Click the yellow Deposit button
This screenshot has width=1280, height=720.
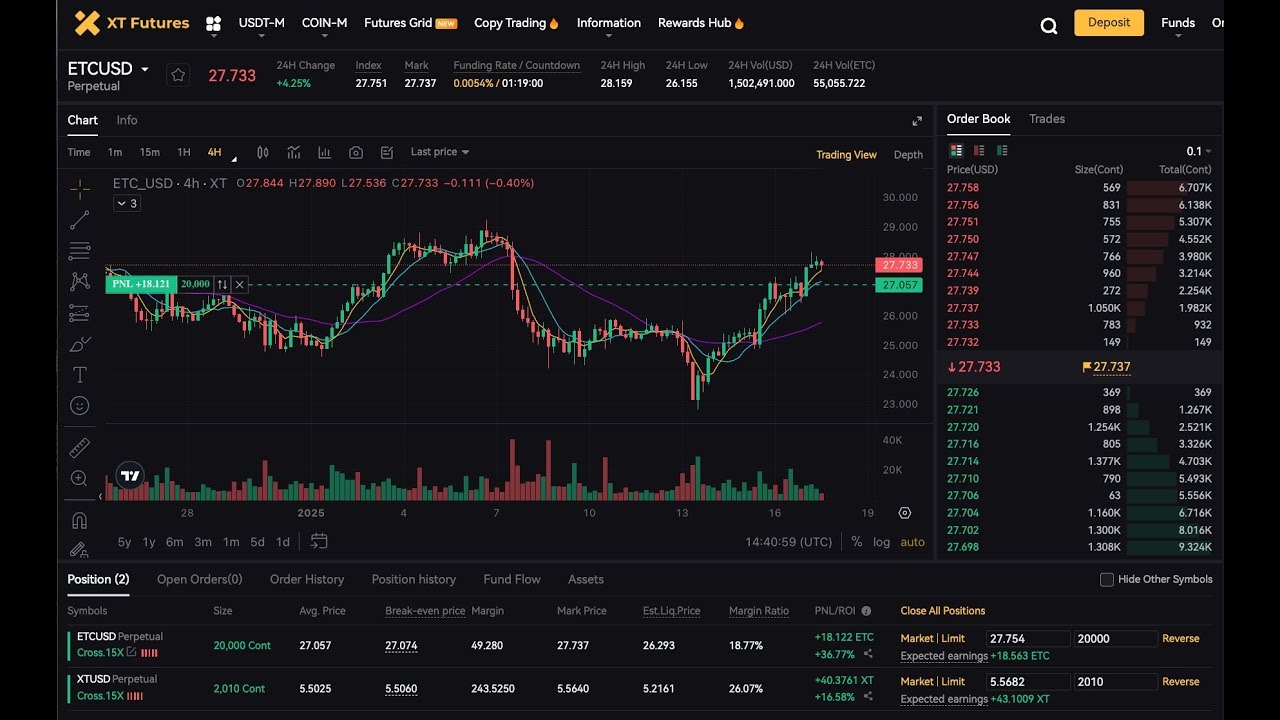click(1109, 23)
